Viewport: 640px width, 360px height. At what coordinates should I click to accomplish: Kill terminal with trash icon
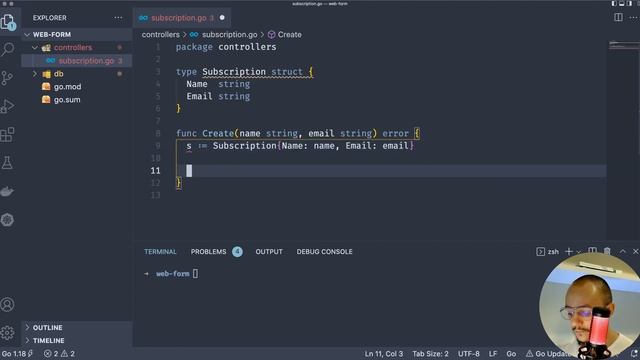(x=607, y=251)
